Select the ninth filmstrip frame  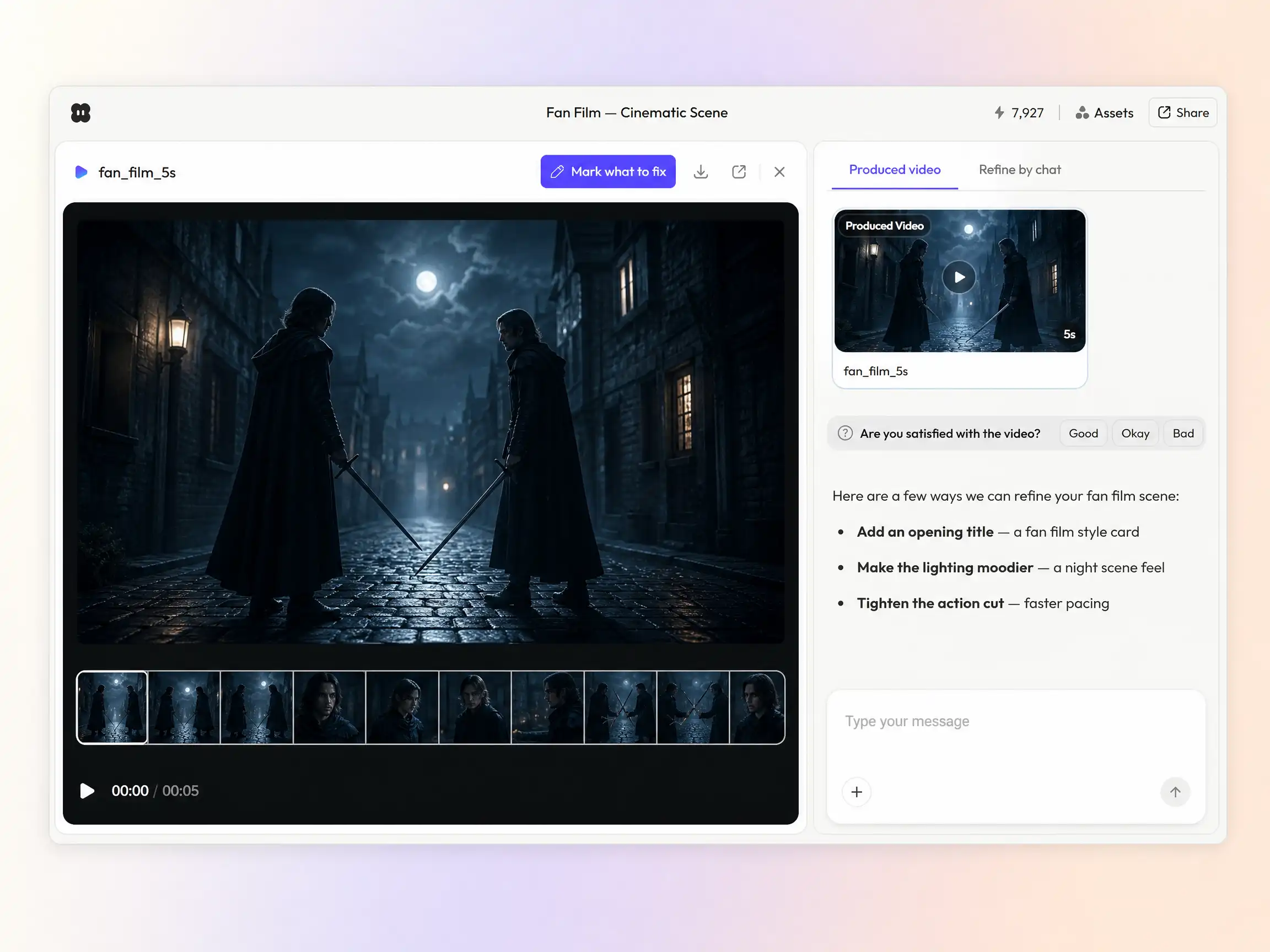tap(693, 707)
